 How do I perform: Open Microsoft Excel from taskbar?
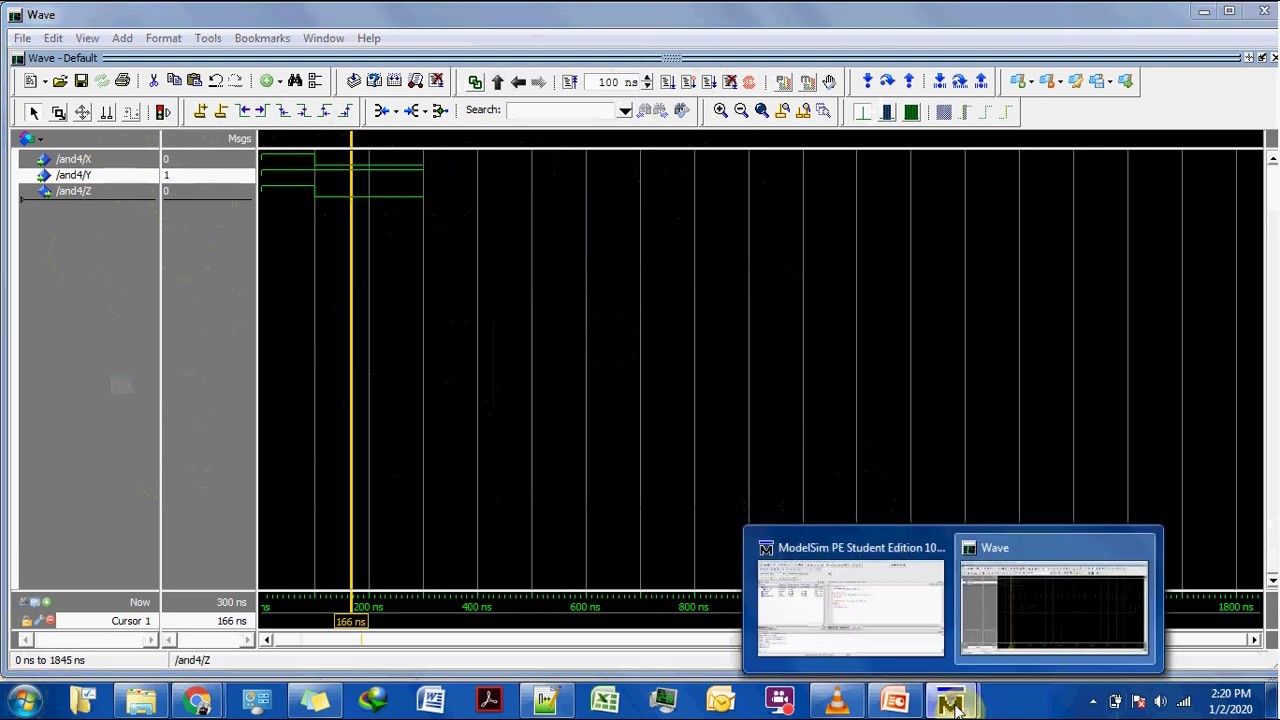tap(604, 701)
